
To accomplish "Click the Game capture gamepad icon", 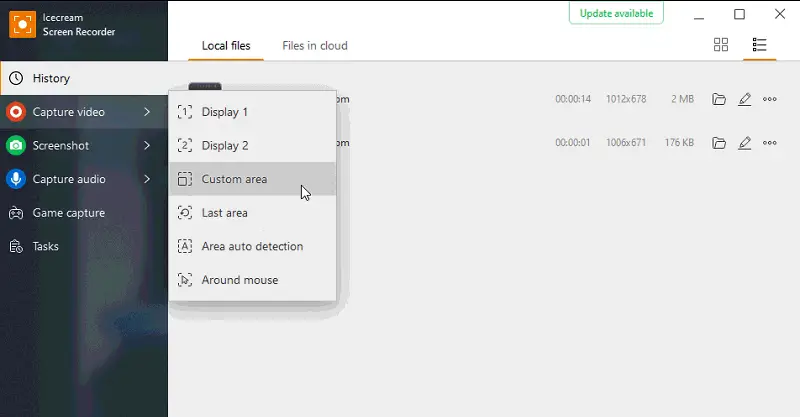I will pos(16,213).
